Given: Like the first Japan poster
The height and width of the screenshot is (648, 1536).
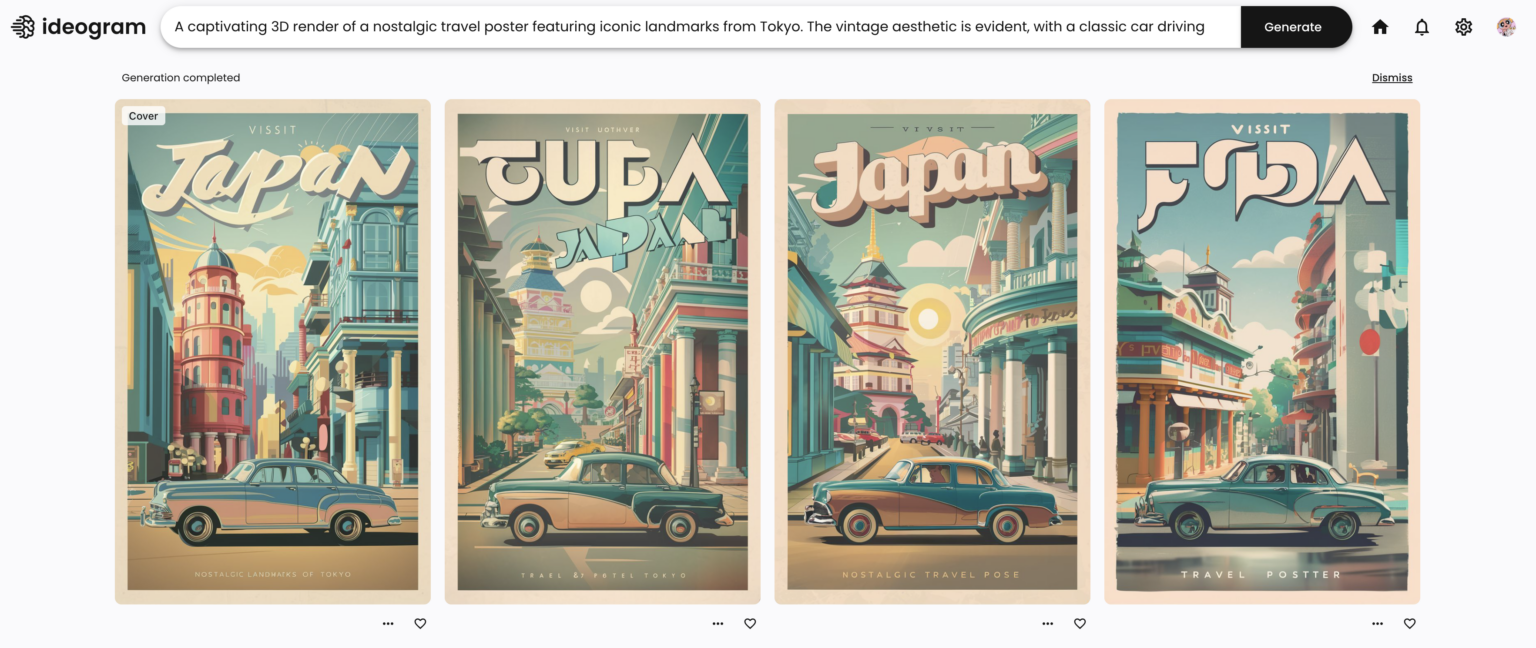Looking at the screenshot, I should click(x=420, y=623).
